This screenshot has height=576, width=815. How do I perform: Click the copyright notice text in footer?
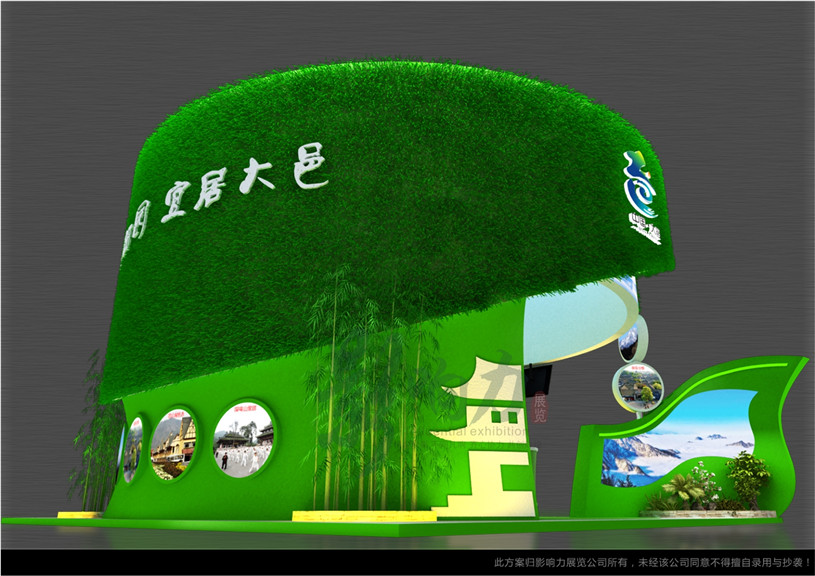click(653, 563)
